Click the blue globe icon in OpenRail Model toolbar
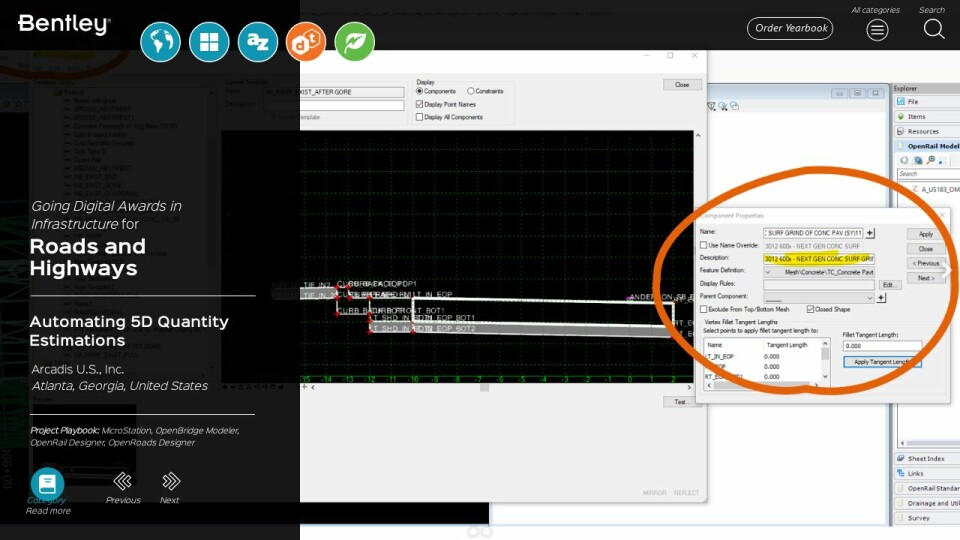The image size is (960, 540). pyautogui.click(x=918, y=160)
